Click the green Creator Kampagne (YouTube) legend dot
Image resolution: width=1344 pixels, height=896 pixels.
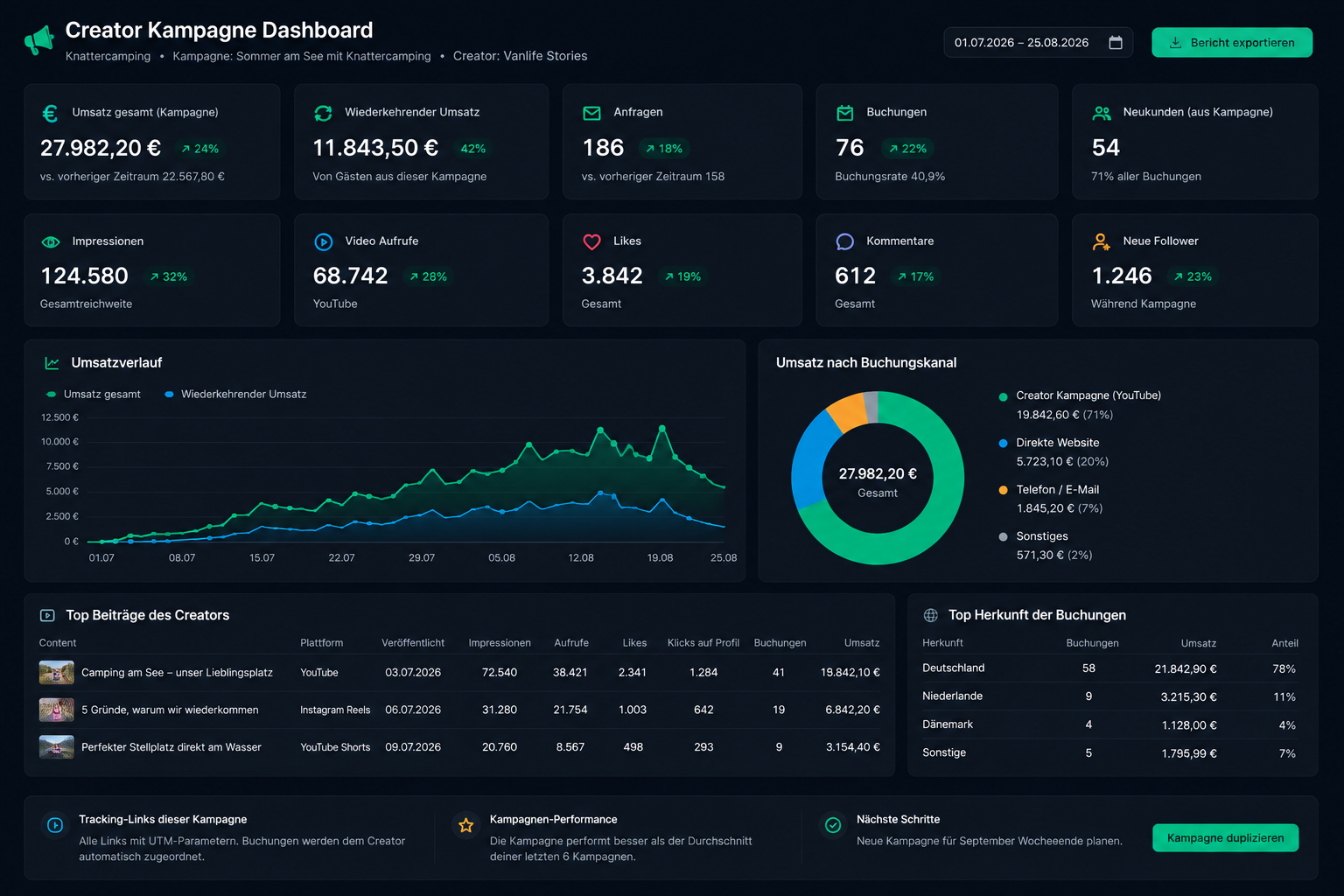pyautogui.click(x=1003, y=396)
